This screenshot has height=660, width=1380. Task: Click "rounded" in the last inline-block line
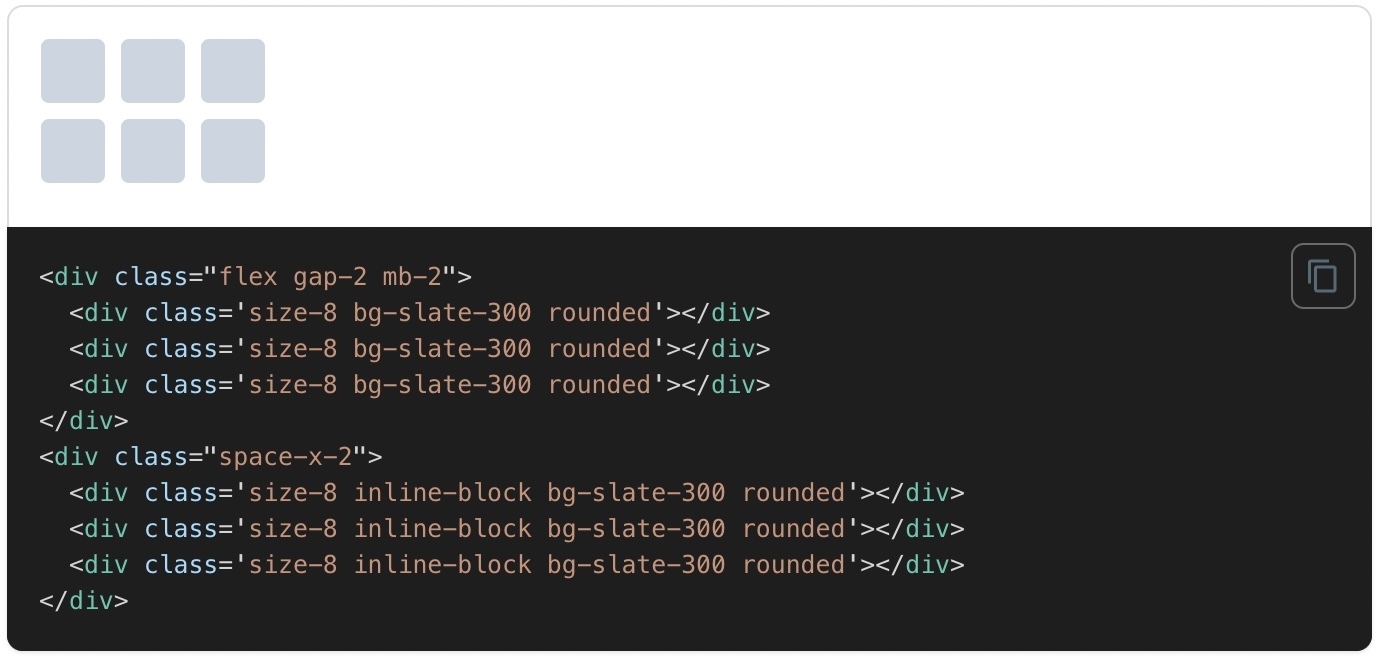(x=794, y=565)
